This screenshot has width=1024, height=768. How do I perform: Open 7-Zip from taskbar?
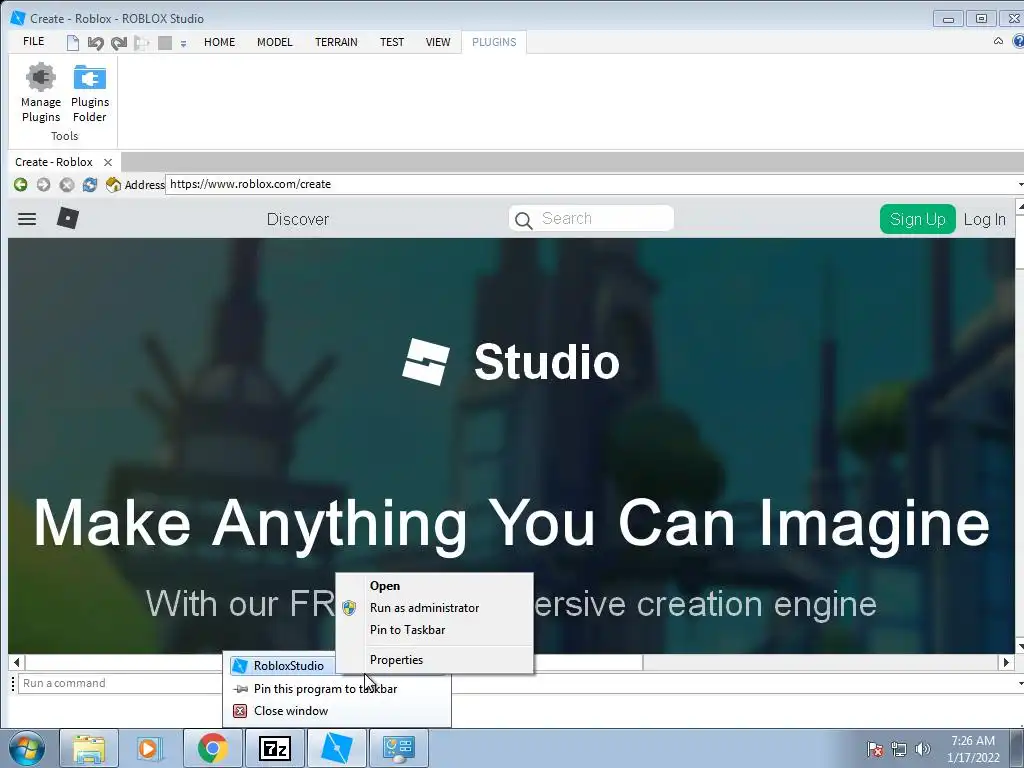[x=274, y=748]
